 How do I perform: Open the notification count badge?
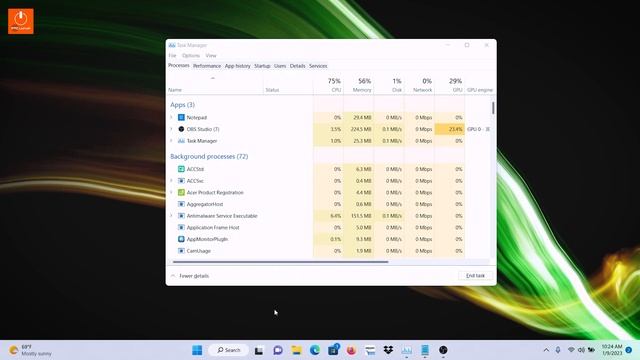coord(629,350)
